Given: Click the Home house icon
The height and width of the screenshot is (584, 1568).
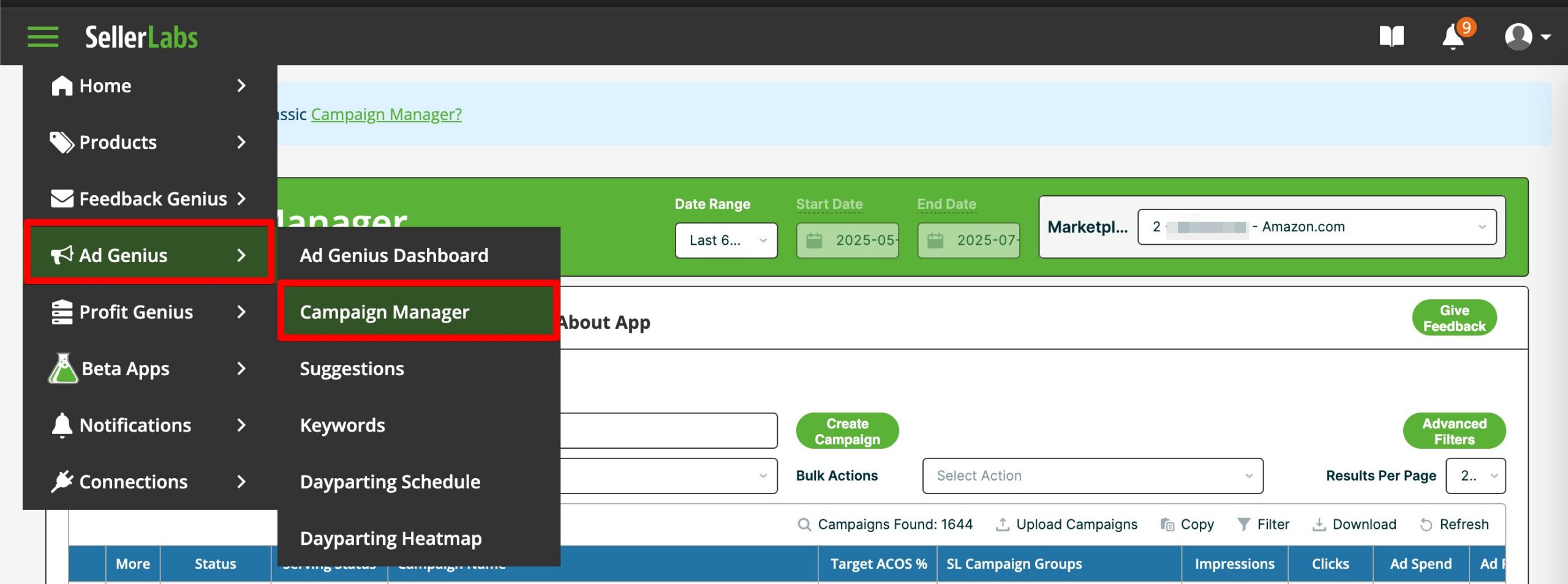Looking at the screenshot, I should coord(62,86).
